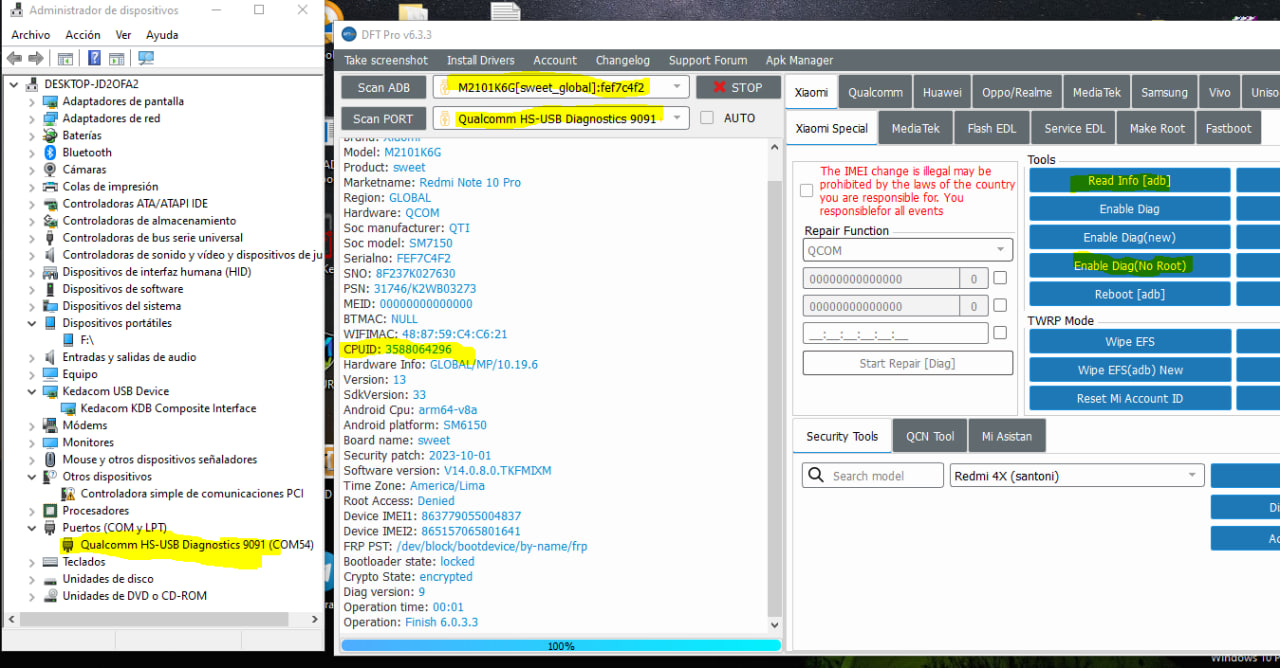Switch to the Qualcomm brand tab
The image size is (1280, 668).
[875, 92]
